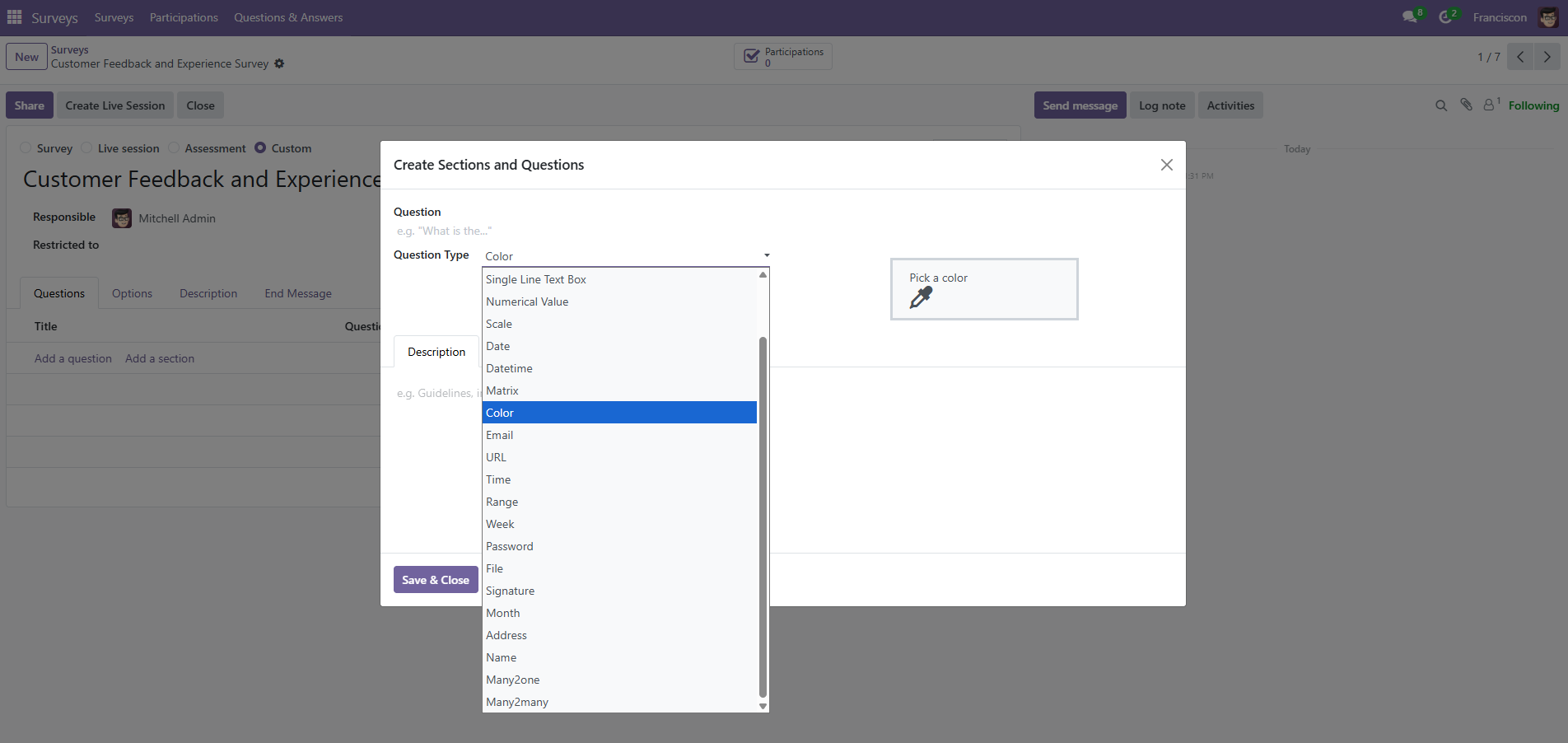Choose Date question type
This screenshot has height=743, width=1568.
pyautogui.click(x=619, y=346)
